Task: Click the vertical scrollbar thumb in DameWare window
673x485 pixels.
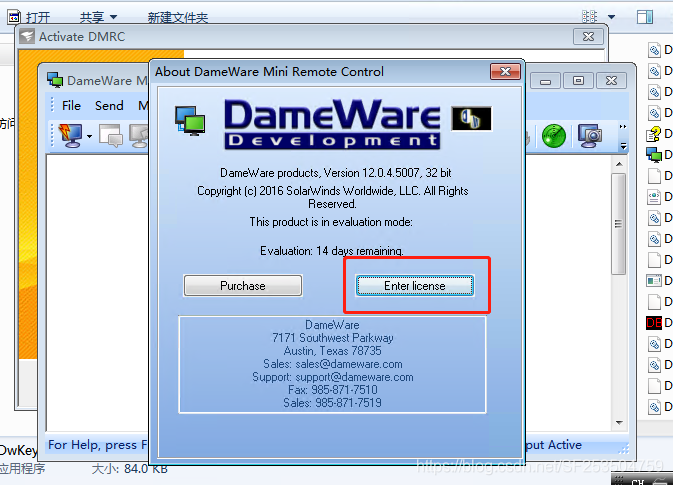Action: pos(618,224)
